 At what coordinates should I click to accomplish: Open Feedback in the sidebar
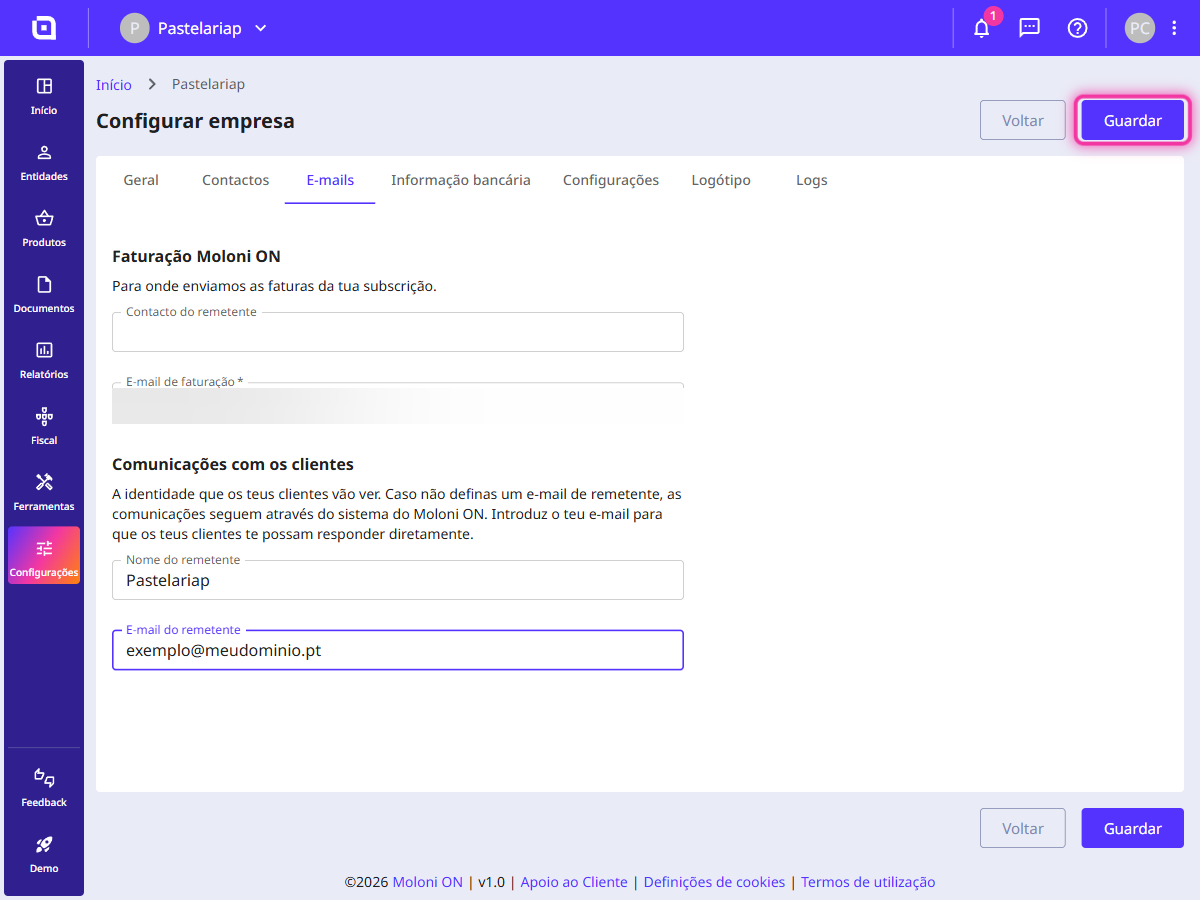[x=44, y=788]
